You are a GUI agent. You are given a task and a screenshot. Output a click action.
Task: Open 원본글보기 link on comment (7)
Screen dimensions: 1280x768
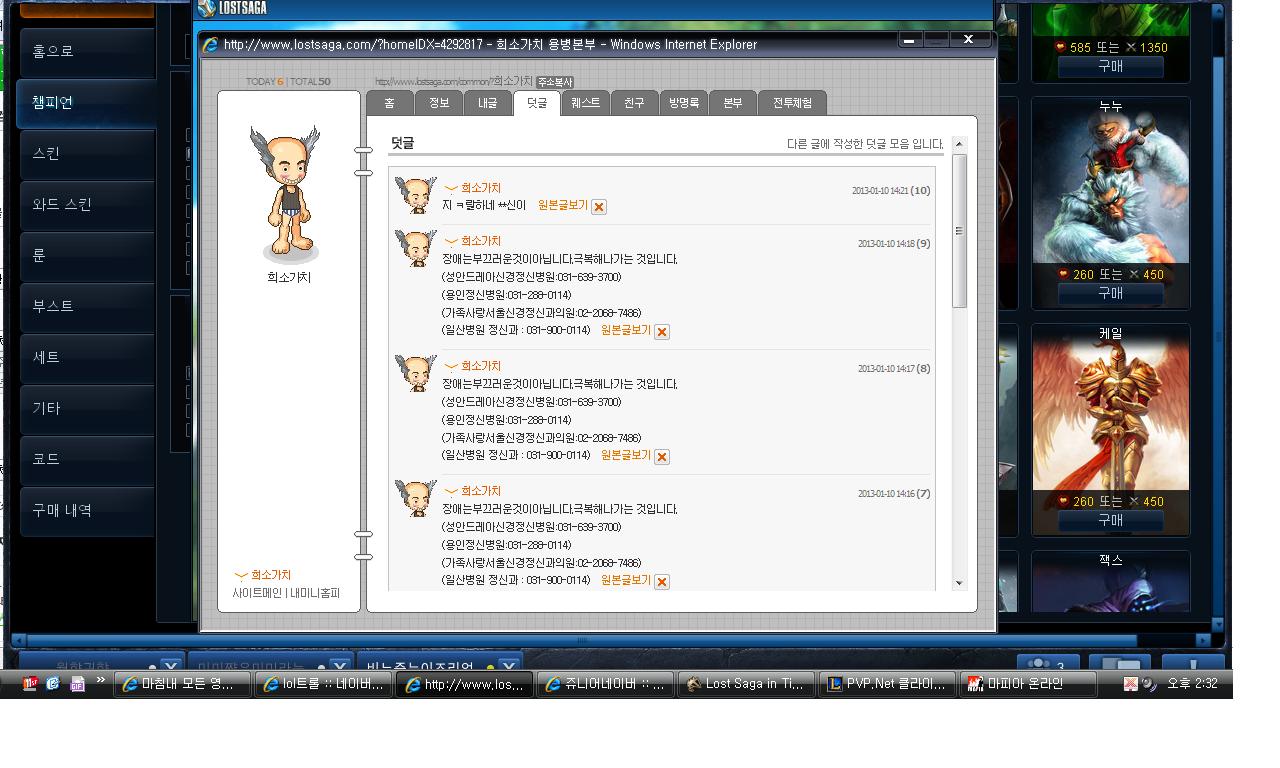[626, 580]
